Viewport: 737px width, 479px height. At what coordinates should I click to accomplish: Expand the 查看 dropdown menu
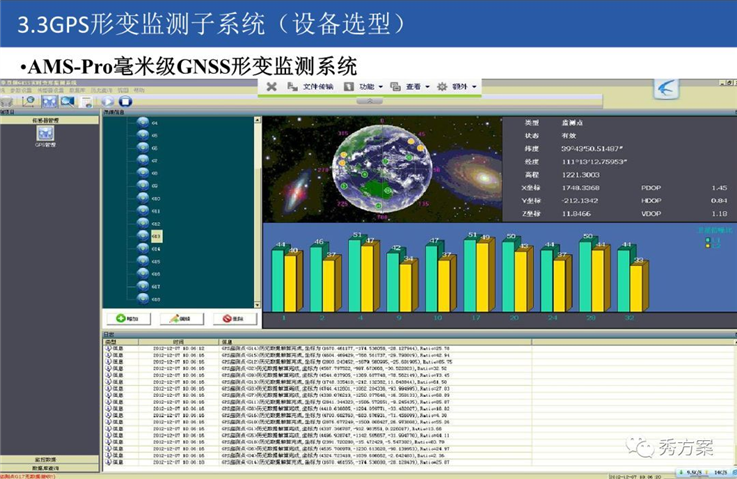(x=410, y=86)
